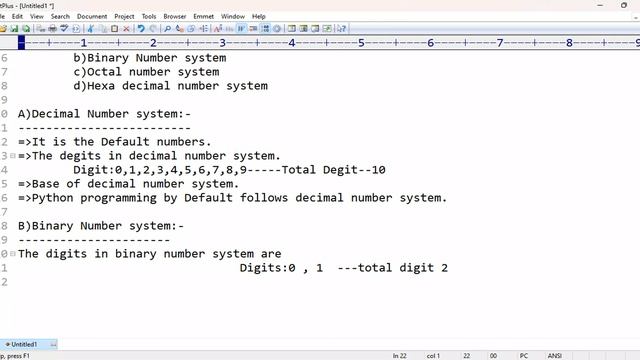640x360 pixels.
Task: Open the Emmet menu
Action: (203, 16)
